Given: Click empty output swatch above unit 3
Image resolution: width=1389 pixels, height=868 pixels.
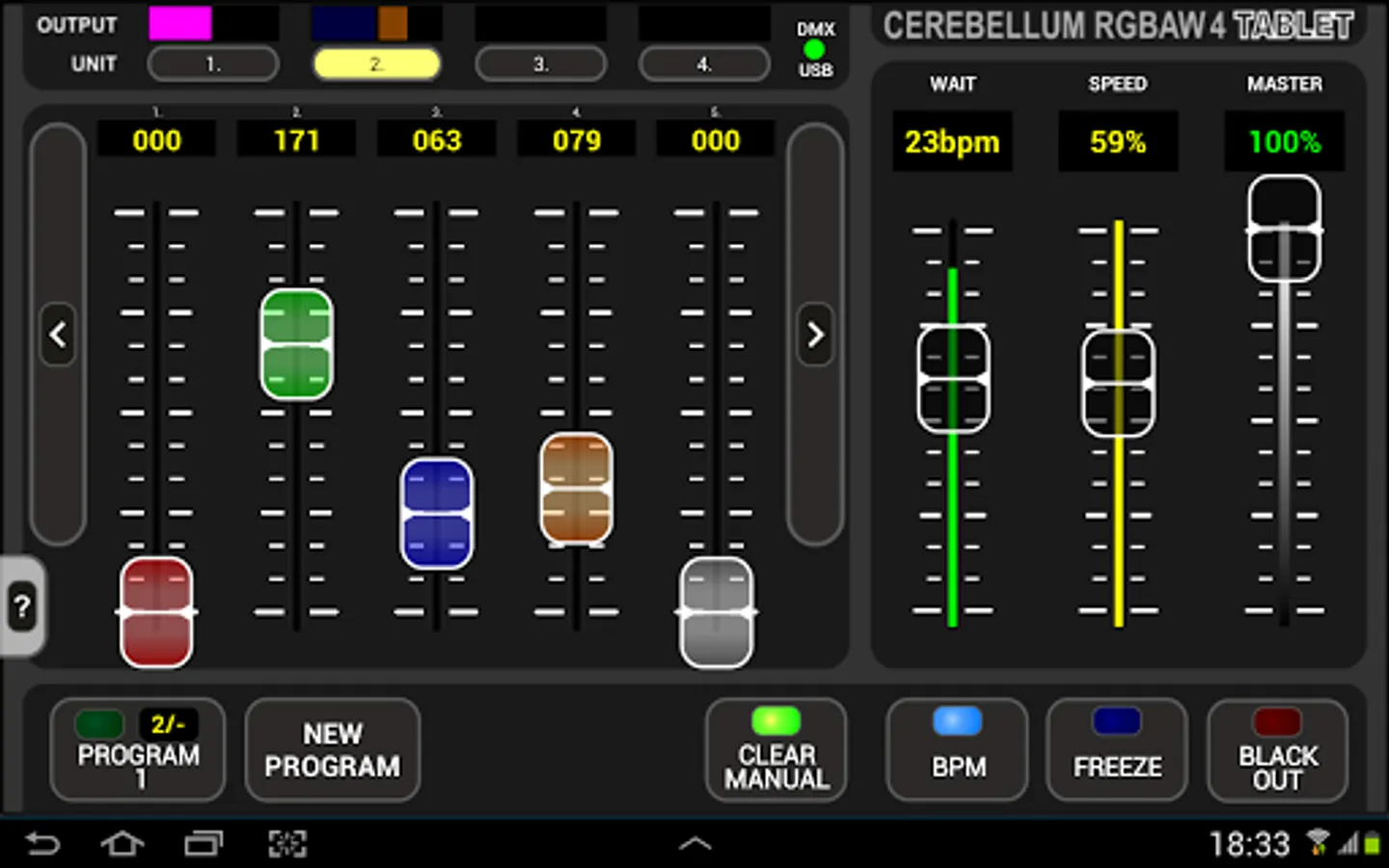Looking at the screenshot, I should point(541,23).
